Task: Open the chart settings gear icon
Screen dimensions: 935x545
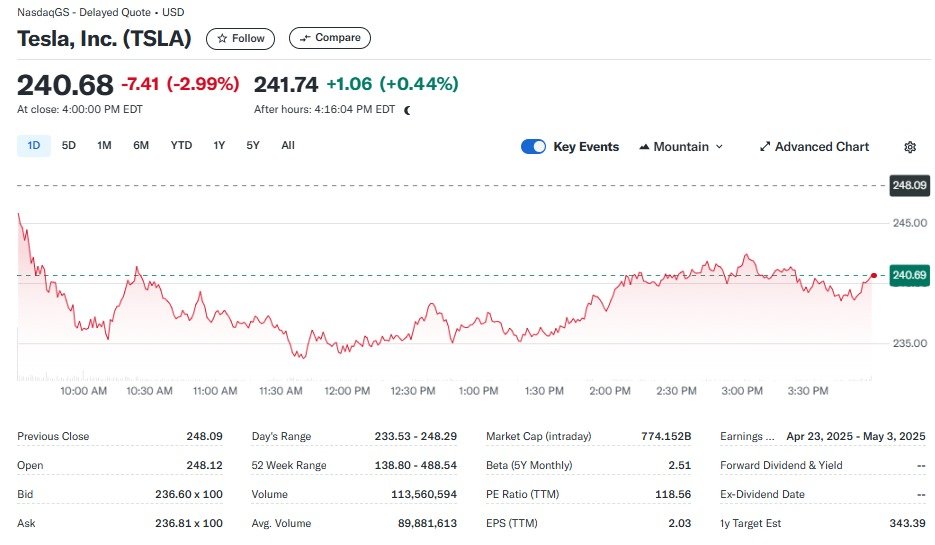Action: 910,147
